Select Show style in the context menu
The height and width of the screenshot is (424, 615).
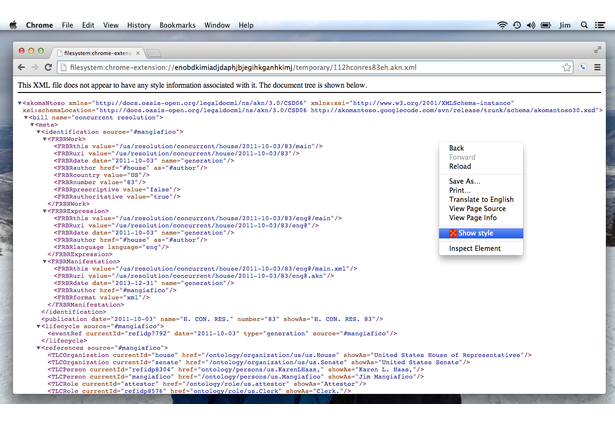pos(481,233)
